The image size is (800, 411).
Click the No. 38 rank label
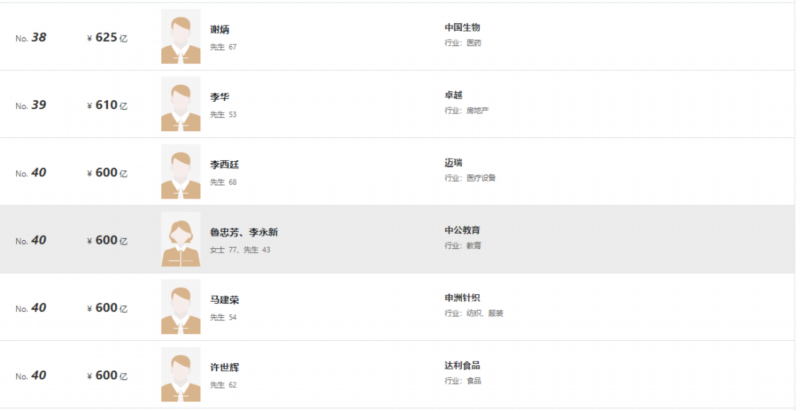click(31, 37)
